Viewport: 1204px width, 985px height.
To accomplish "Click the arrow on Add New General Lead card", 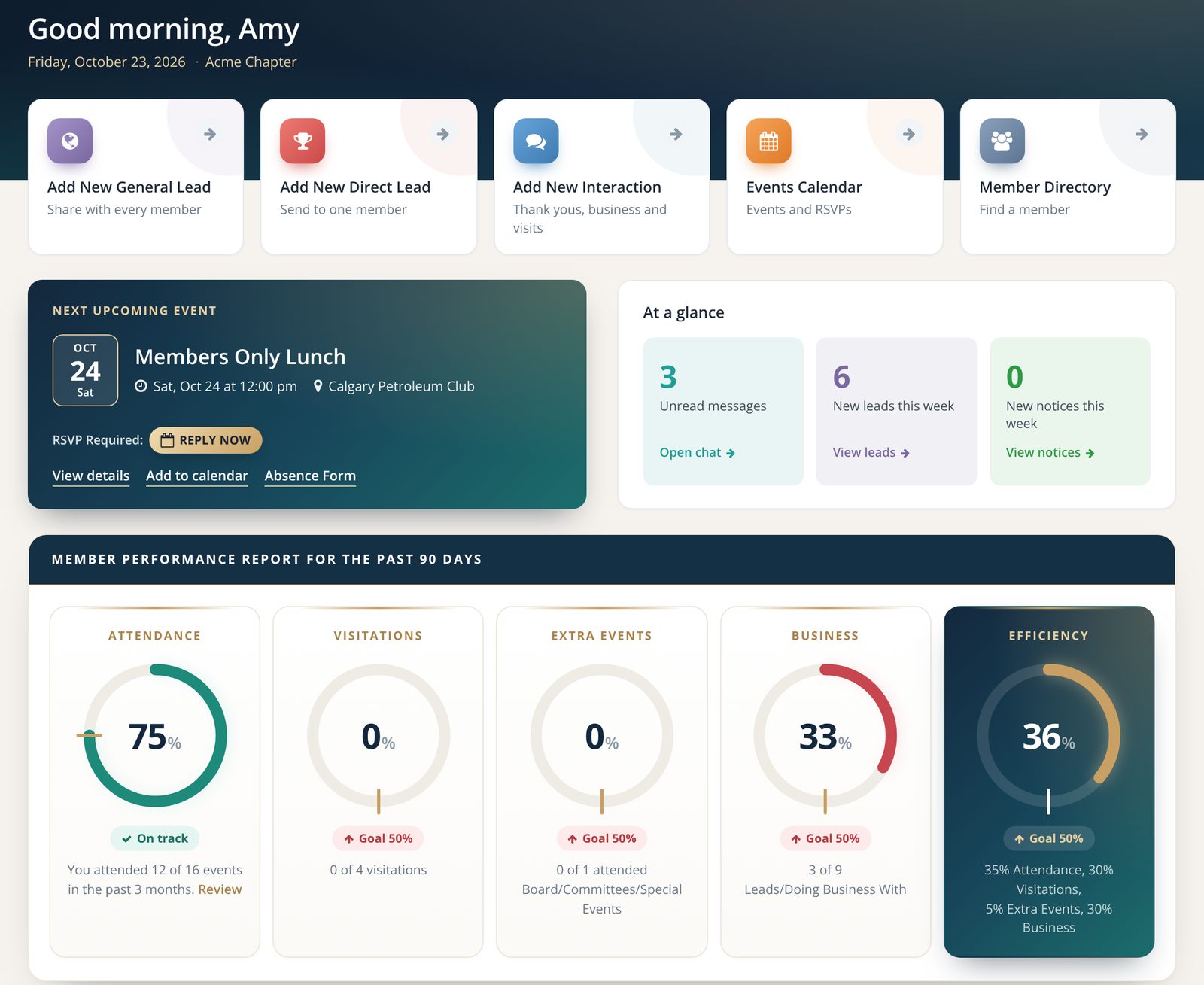I will pyautogui.click(x=210, y=134).
